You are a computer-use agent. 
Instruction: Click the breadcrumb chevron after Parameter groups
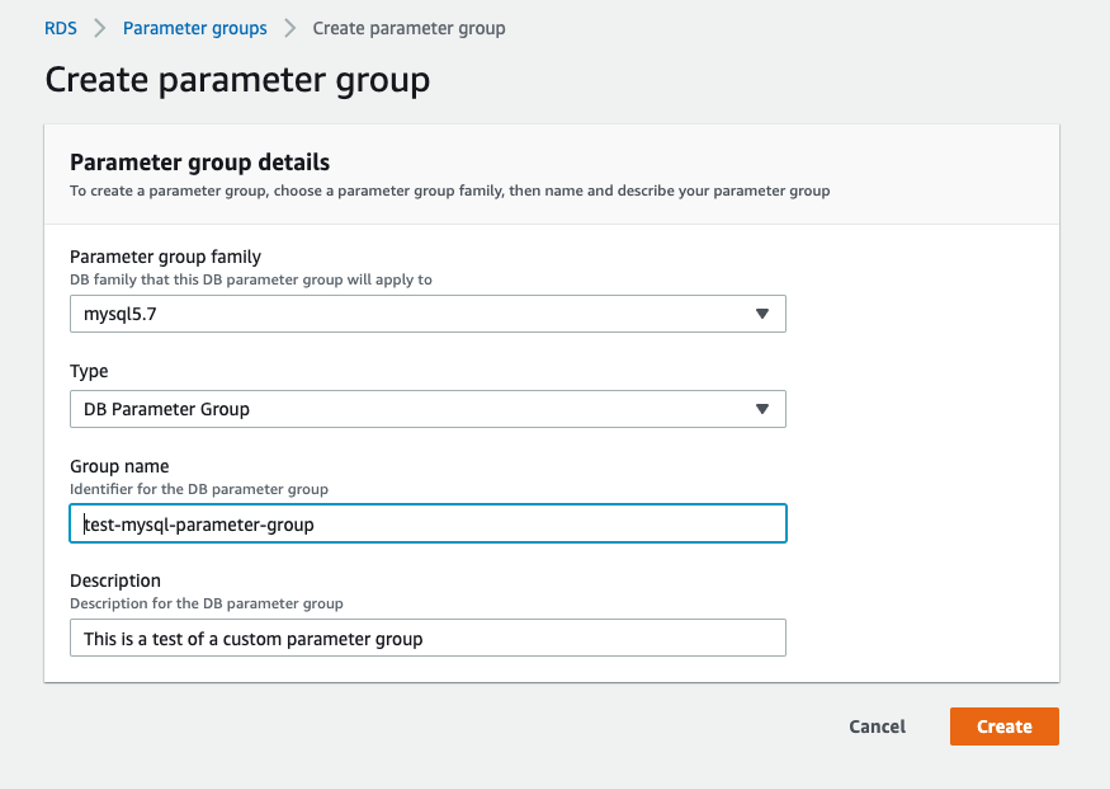point(290,28)
